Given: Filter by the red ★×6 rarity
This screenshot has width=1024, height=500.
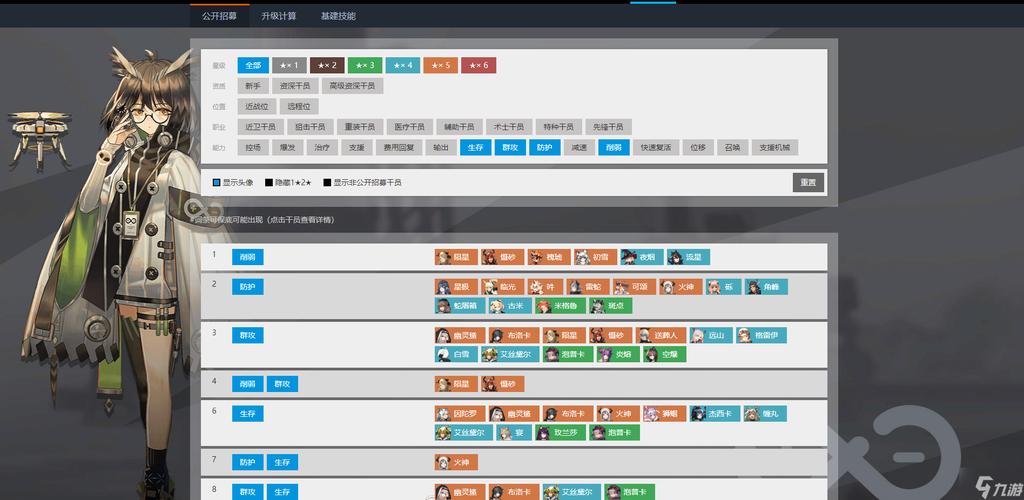Looking at the screenshot, I should pos(479,65).
